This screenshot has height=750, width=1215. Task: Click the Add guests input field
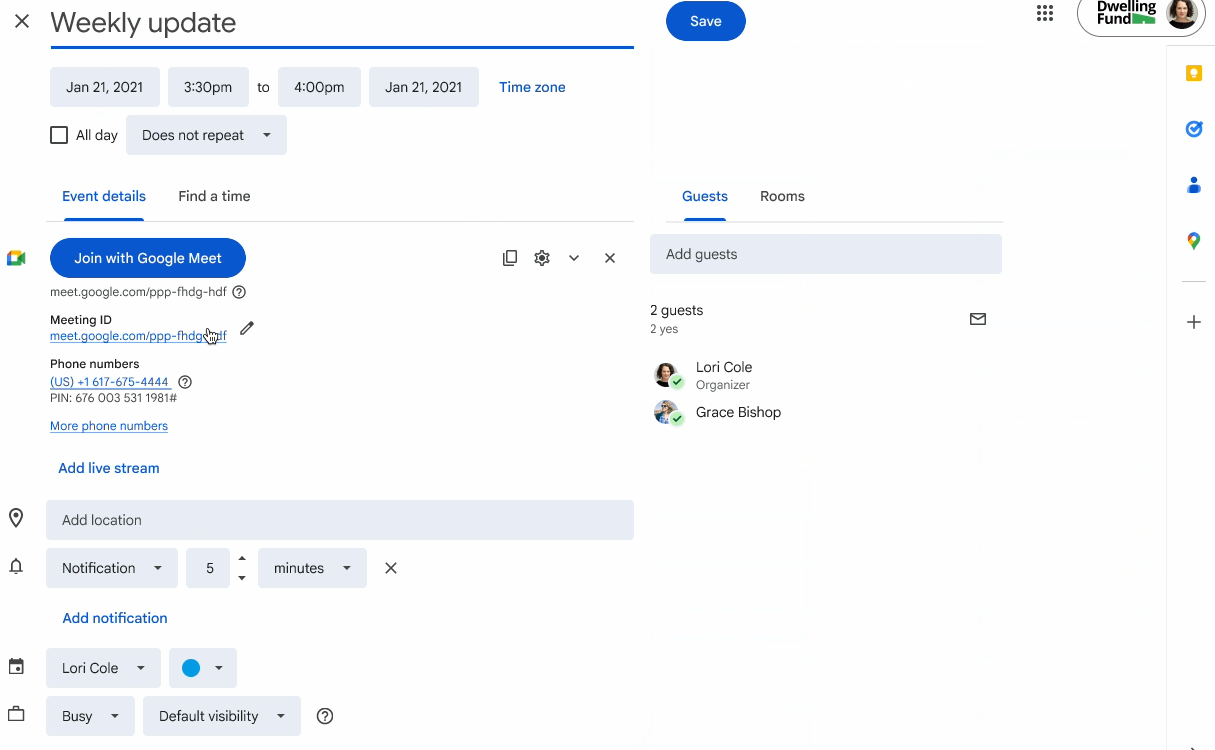(825, 254)
